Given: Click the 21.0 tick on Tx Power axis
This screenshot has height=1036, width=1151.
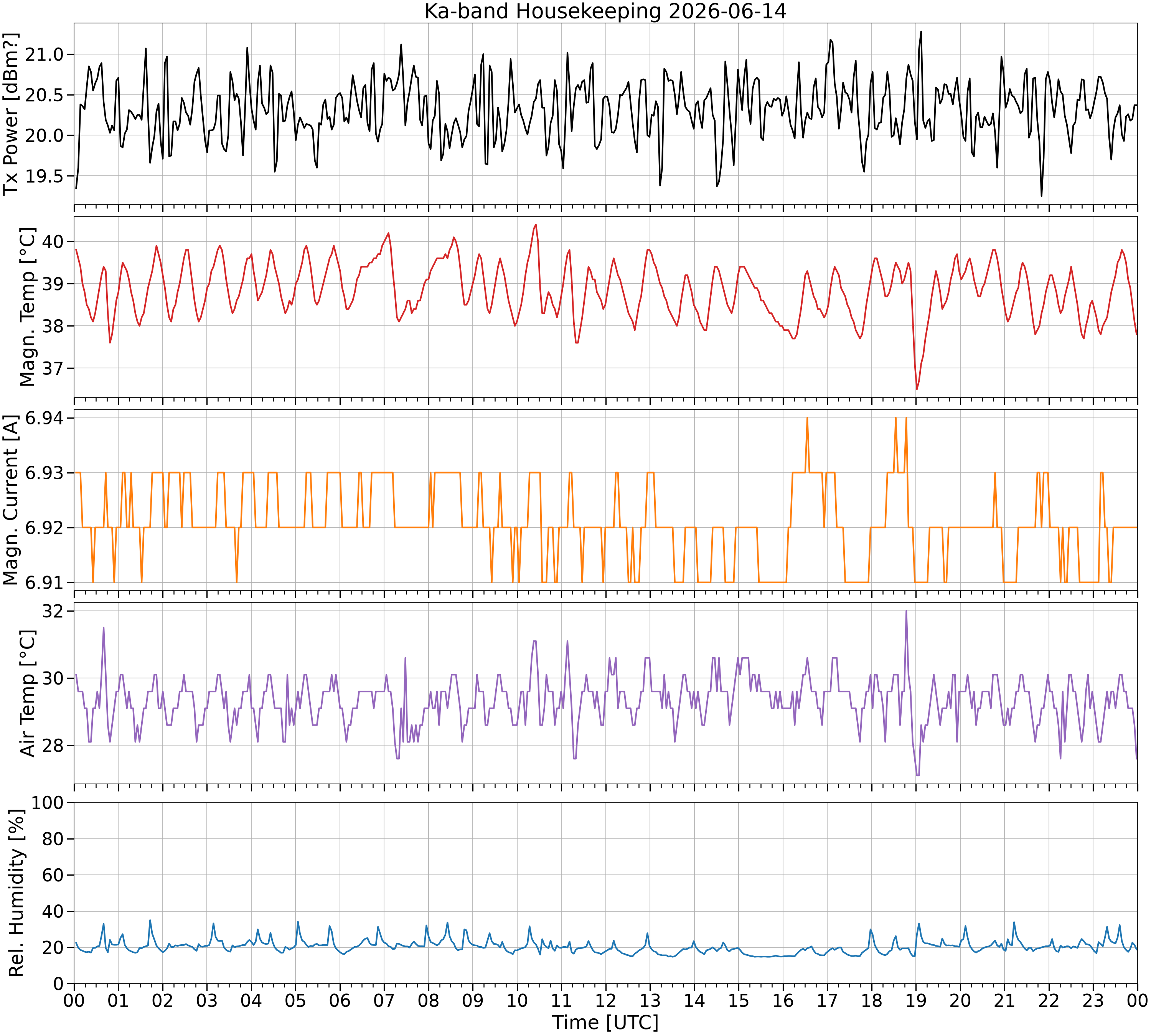Looking at the screenshot, I should pyautogui.click(x=46, y=54).
